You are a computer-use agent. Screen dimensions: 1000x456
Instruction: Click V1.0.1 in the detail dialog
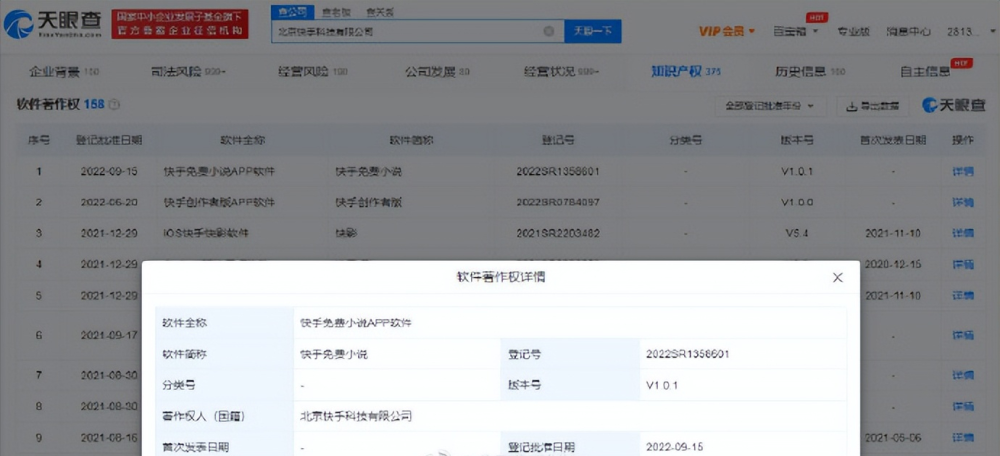pos(662,386)
